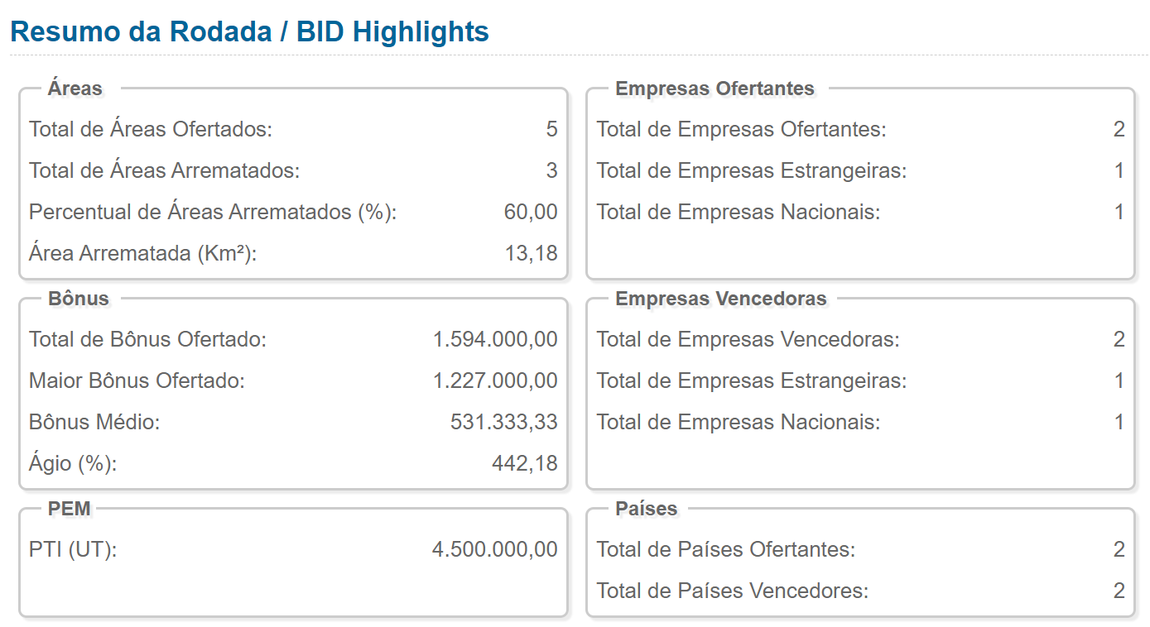Click the 60,00 percentual value
This screenshot has height=627, width=1150.
pos(530,212)
